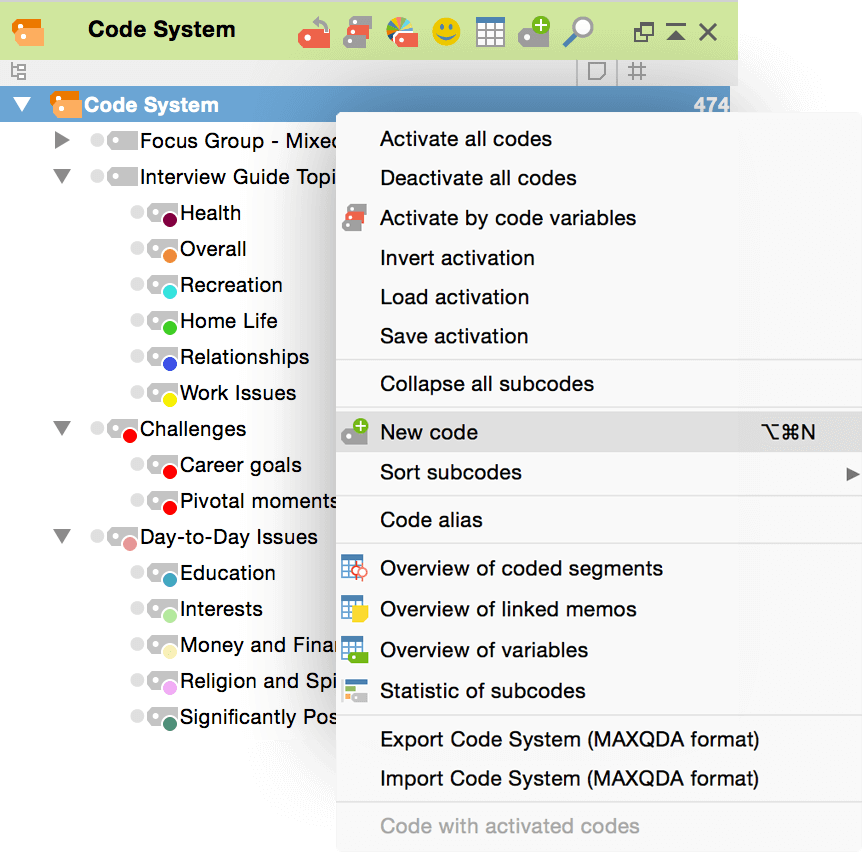This screenshot has width=862, height=852.
Task: Select Activate by code variables entry
Action: (x=598, y=218)
